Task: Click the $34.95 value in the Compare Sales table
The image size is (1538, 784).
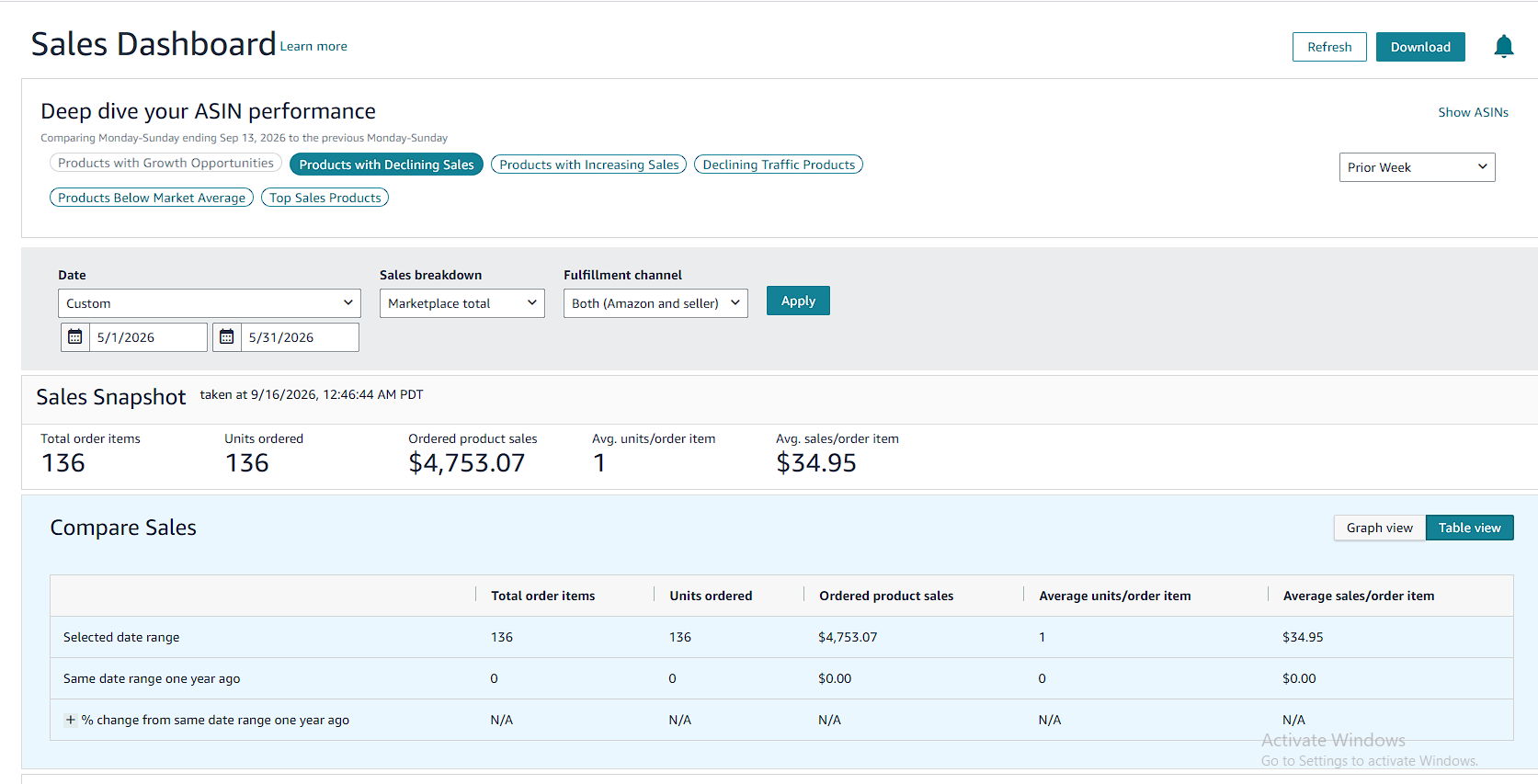Action: click(1303, 637)
